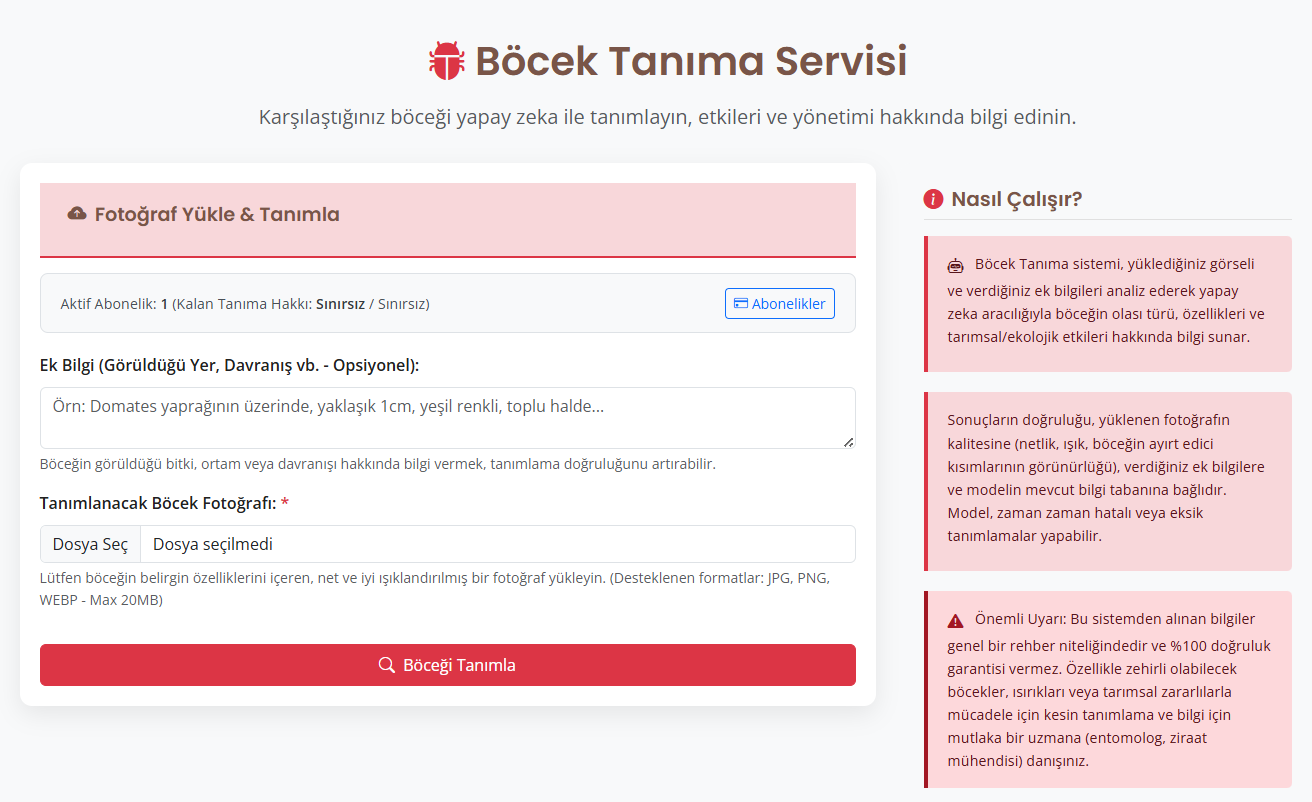
Task: Click the magnifier icon on Böceği Tanımla
Action: pos(387,665)
